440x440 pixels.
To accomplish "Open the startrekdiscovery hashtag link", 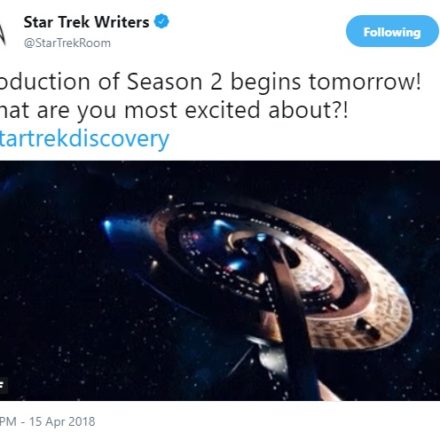I will click(85, 138).
